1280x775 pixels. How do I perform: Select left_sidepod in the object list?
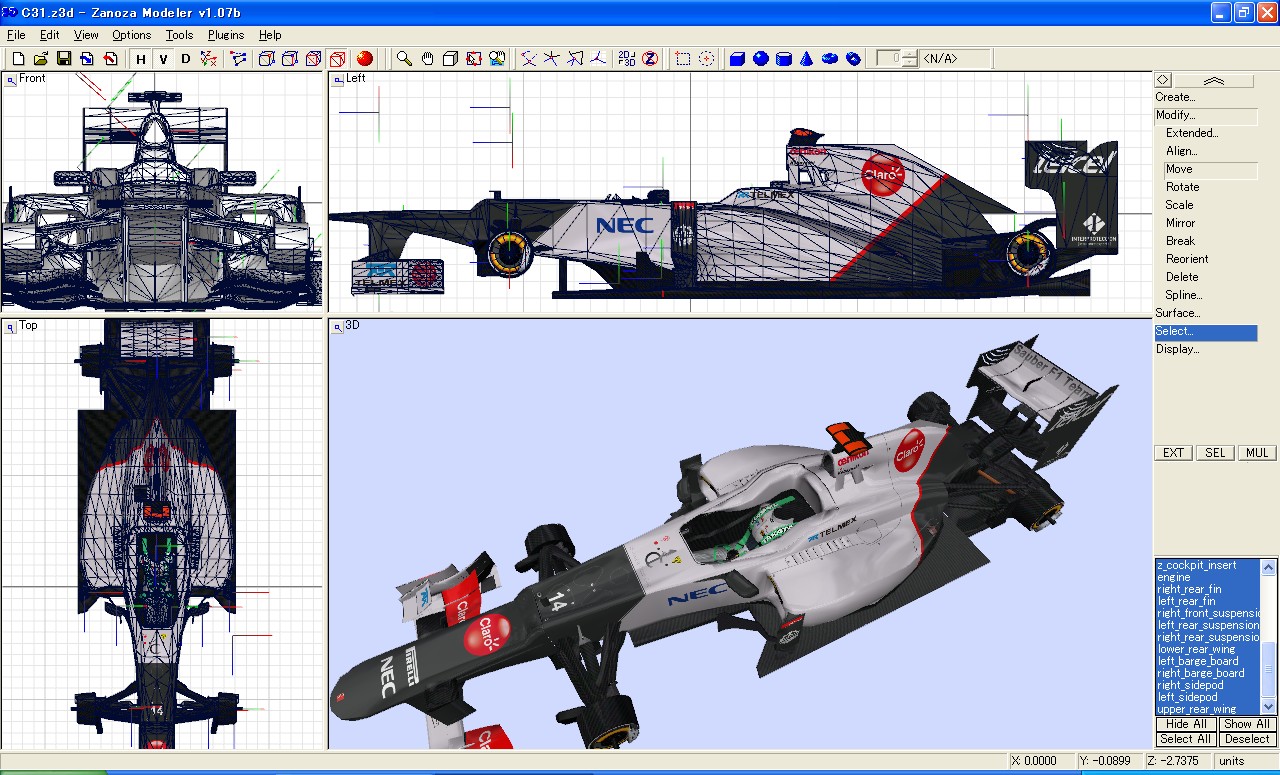[x=1187, y=697]
